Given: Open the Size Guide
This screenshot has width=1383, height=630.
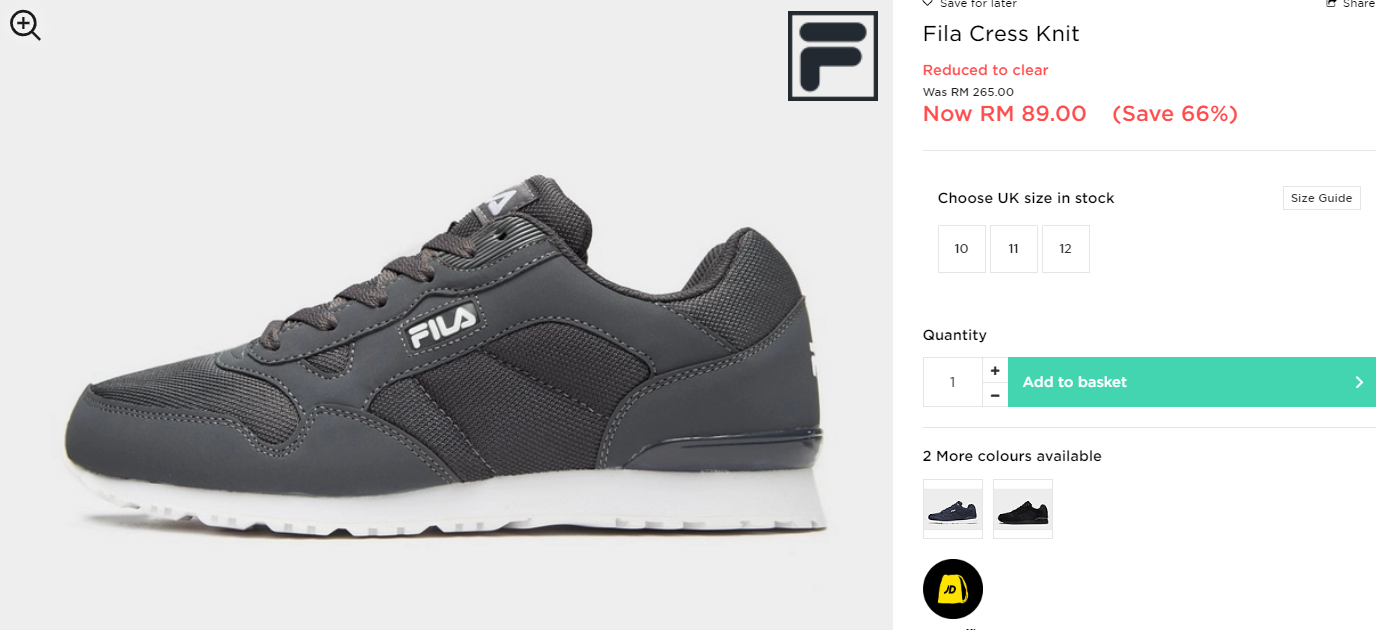Looking at the screenshot, I should [1321, 198].
